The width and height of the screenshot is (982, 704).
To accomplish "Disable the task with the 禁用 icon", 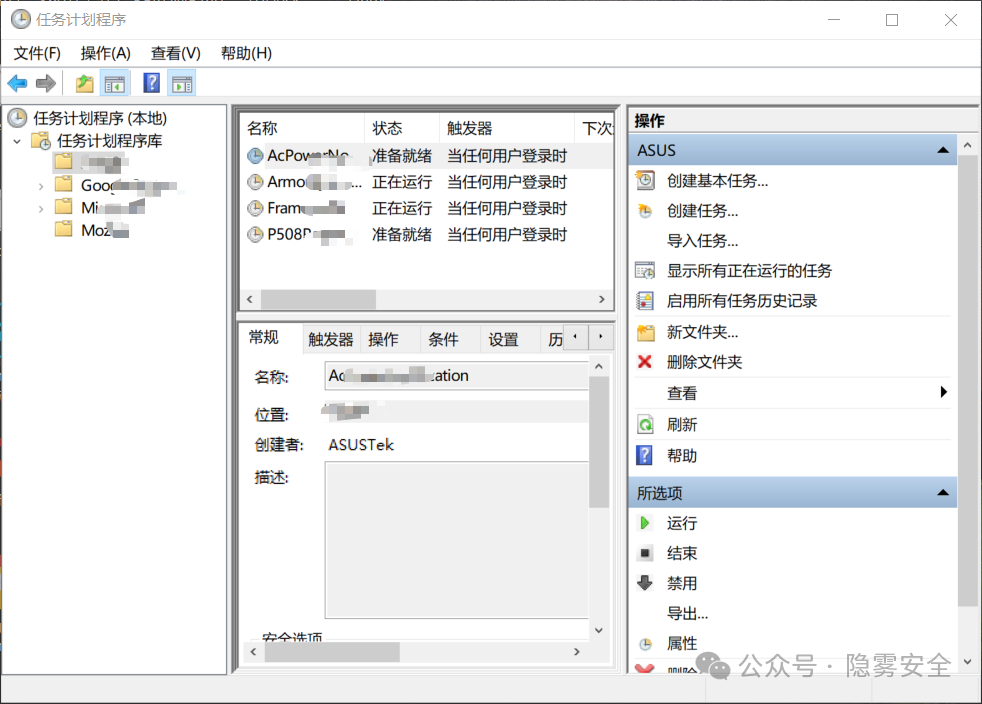I will click(644, 582).
